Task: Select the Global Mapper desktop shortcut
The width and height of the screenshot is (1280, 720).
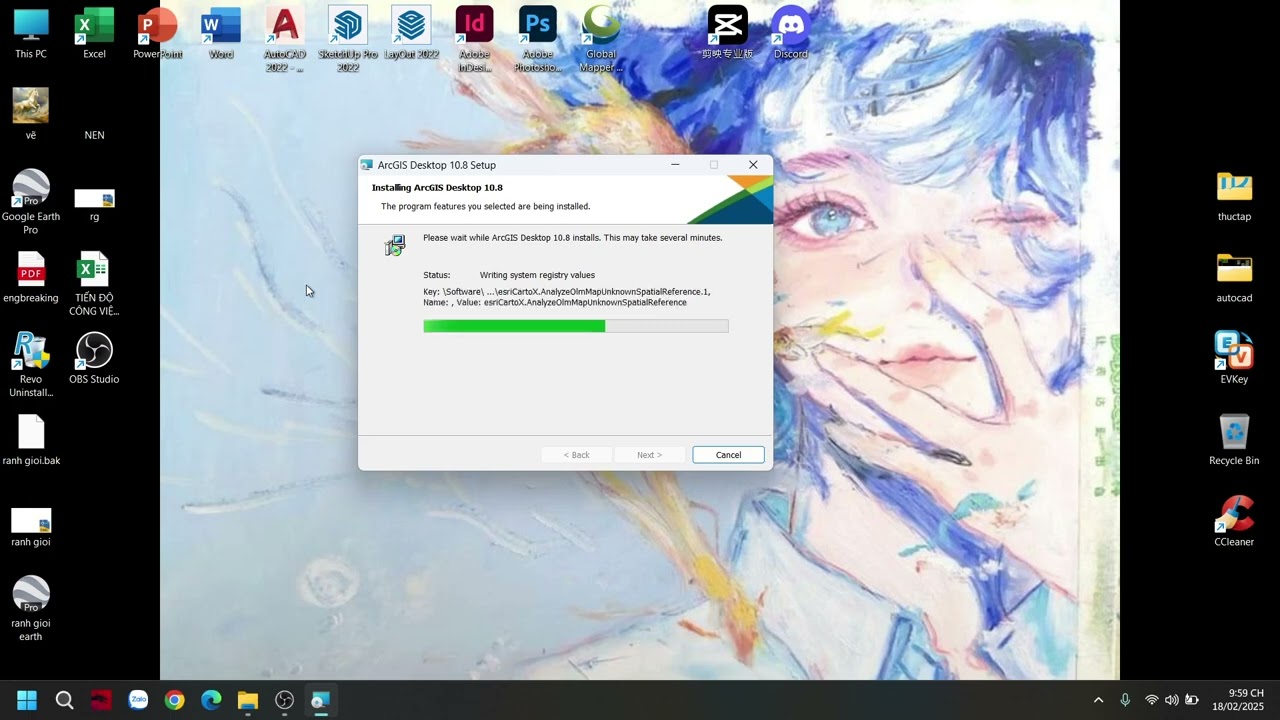Action: [601, 40]
